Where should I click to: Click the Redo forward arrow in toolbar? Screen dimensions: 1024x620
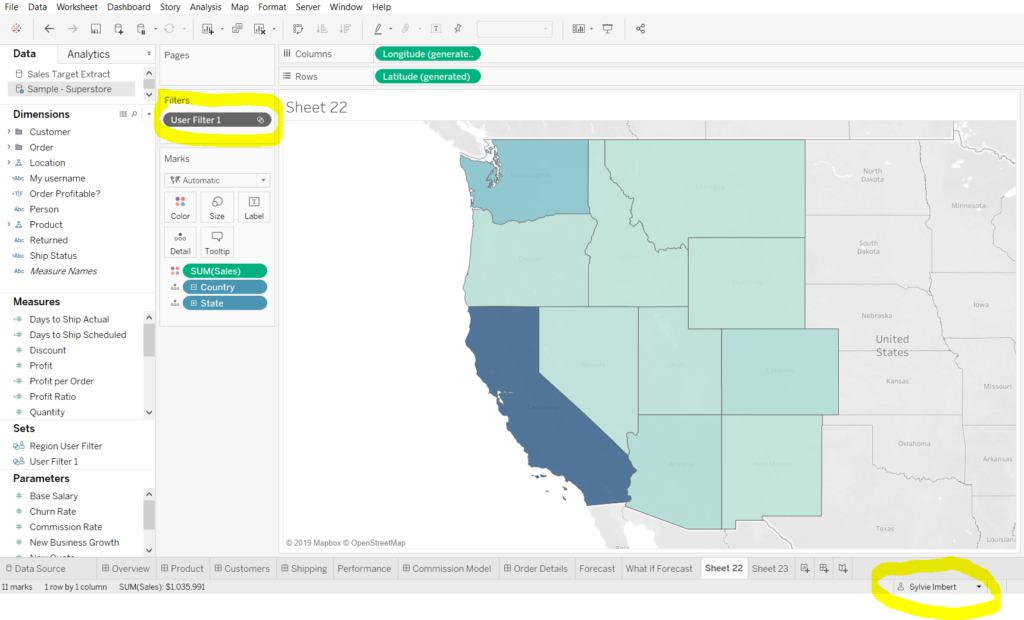[72, 29]
